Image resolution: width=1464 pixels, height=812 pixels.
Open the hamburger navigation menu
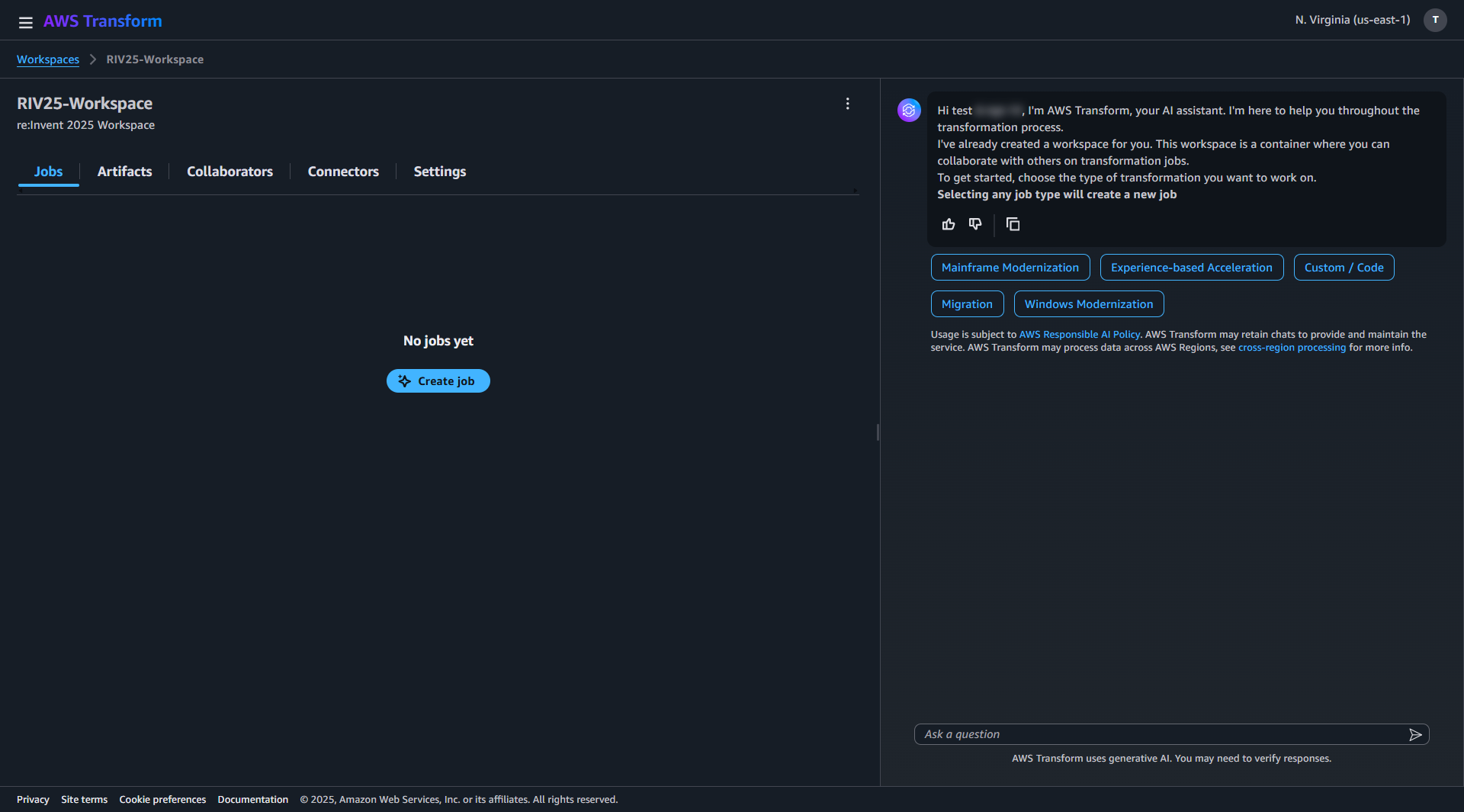25,22
